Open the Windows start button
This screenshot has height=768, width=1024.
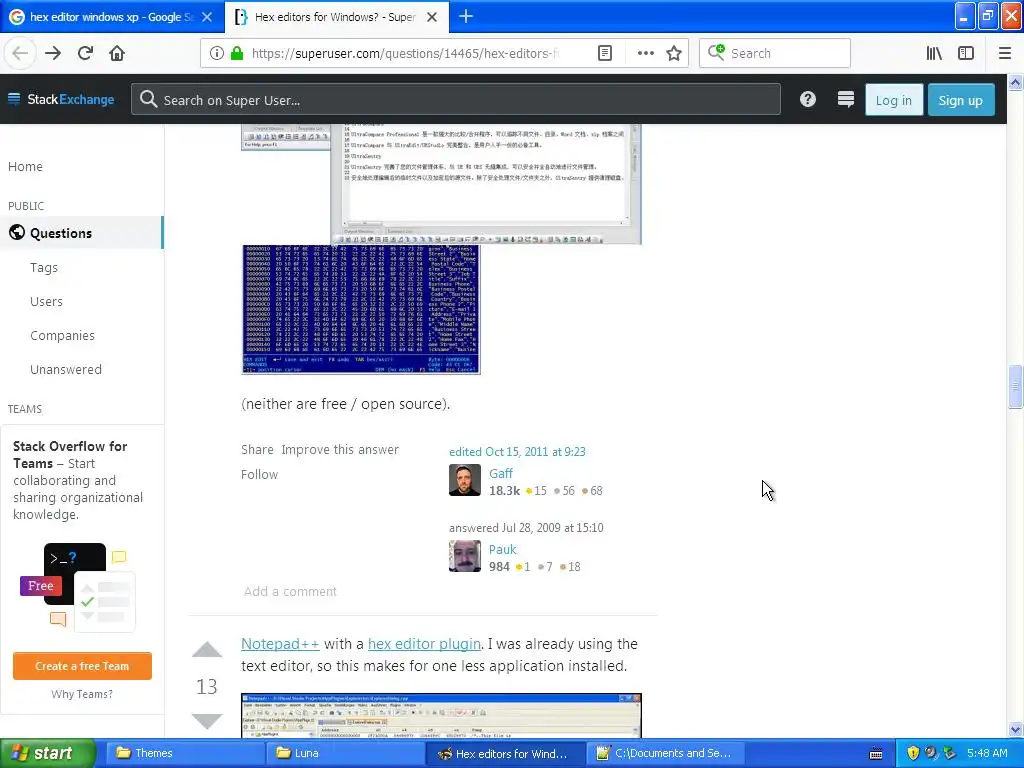(x=47, y=753)
